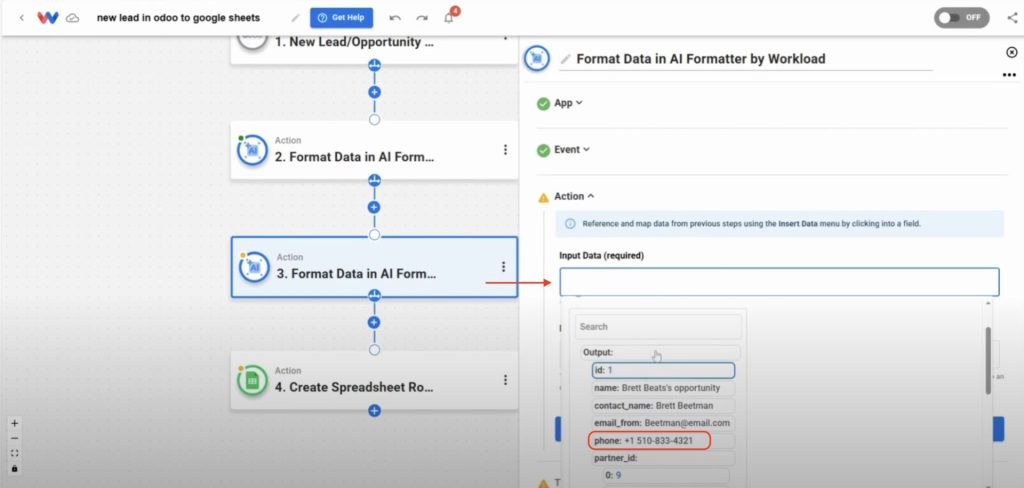The height and width of the screenshot is (488, 1024).
Task: Select step 4 Create Spreadsheet Row node
Action: (x=374, y=380)
